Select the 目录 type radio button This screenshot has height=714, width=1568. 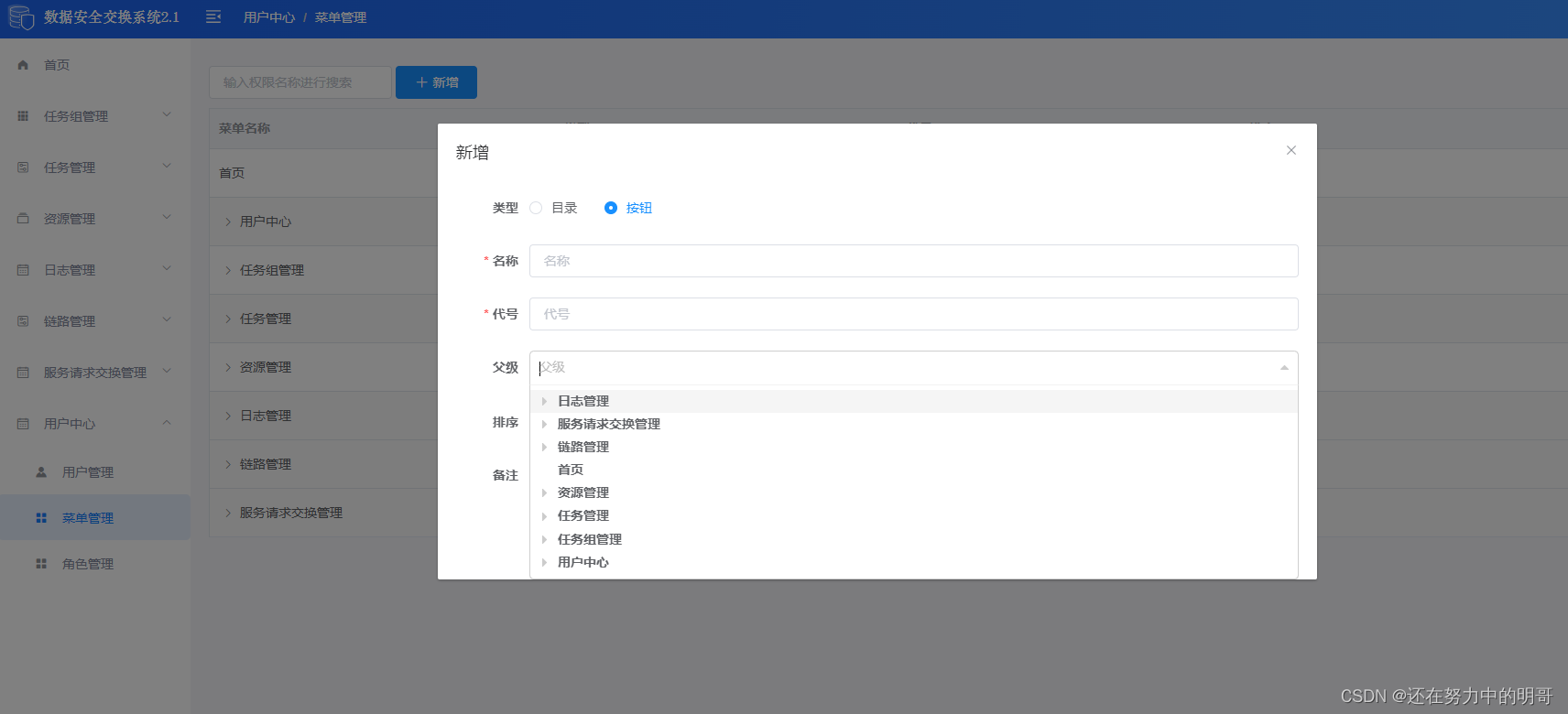[x=536, y=208]
